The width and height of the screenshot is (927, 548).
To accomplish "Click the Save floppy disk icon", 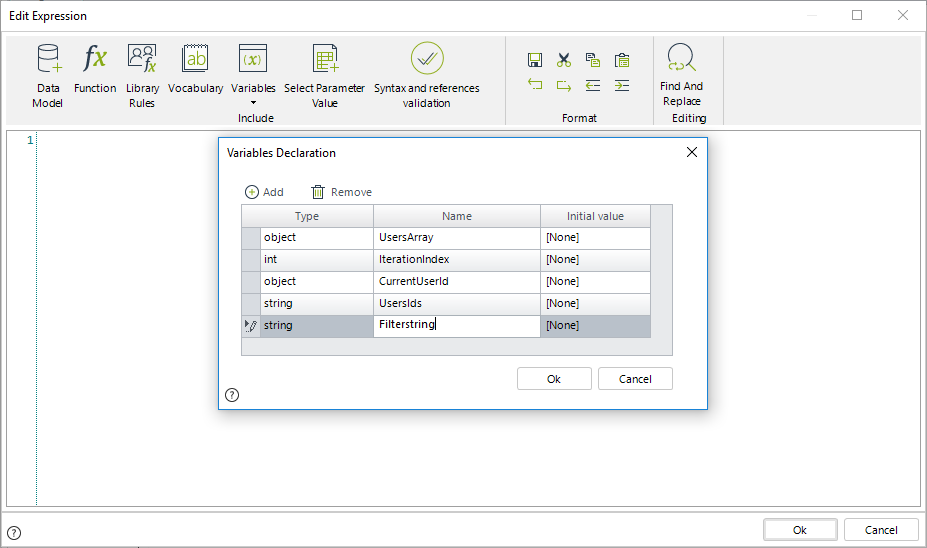I will [x=534, y=60].
